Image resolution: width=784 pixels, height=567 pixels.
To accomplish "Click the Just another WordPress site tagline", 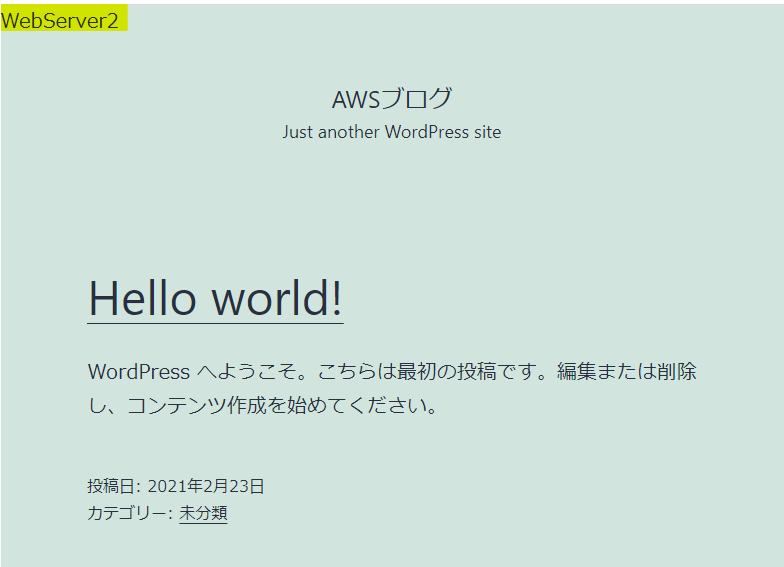I will (x=392, y=132).
